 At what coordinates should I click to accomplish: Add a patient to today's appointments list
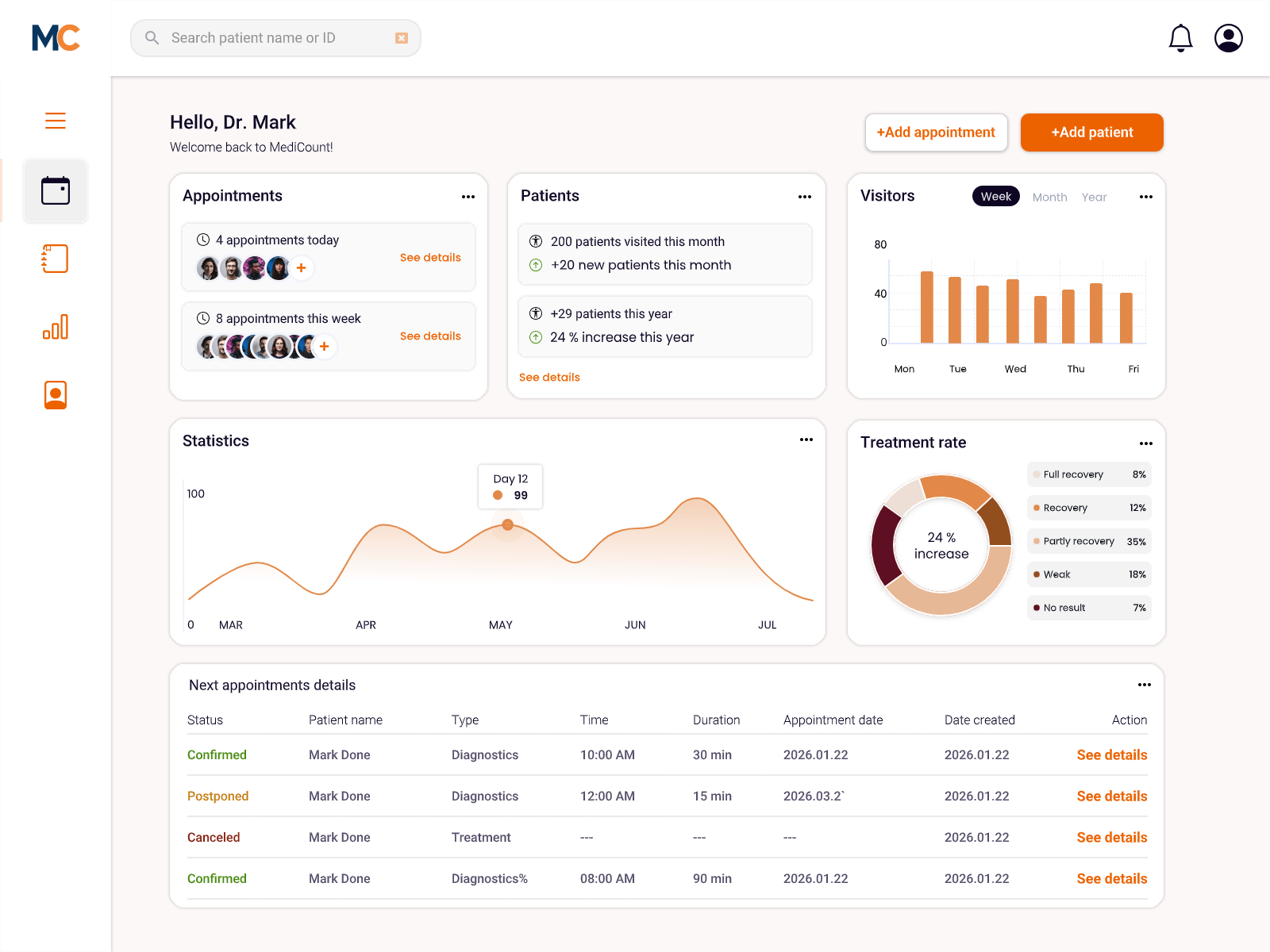301,268
